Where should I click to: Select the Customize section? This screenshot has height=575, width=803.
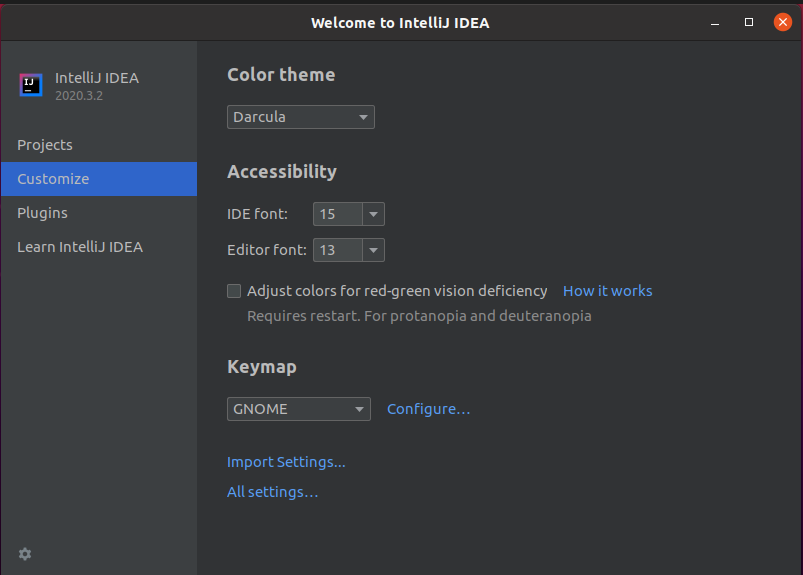pos(99,179)
